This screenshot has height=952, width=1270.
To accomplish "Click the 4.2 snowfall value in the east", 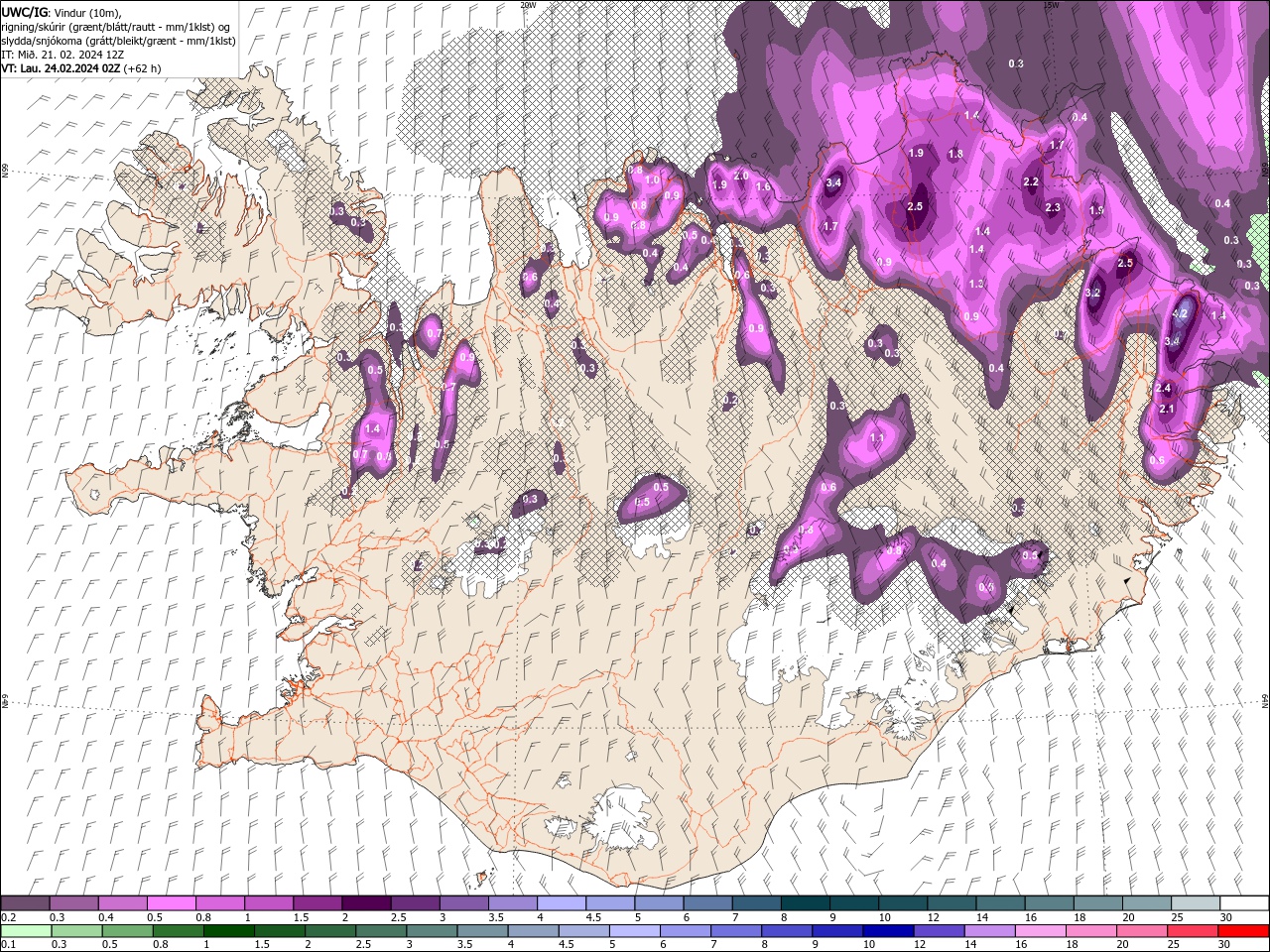I will [x=1181, y=313].
